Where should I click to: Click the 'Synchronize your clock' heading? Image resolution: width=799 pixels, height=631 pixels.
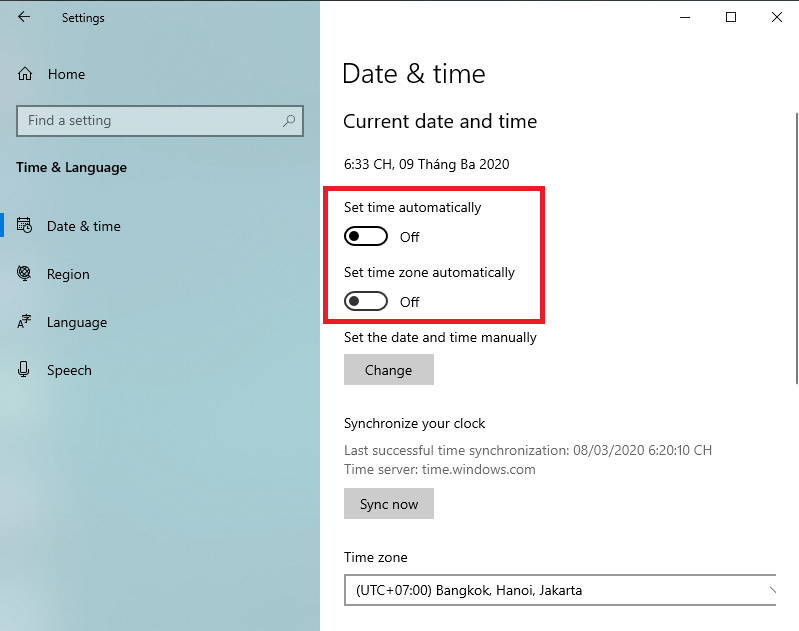point(414,424)
